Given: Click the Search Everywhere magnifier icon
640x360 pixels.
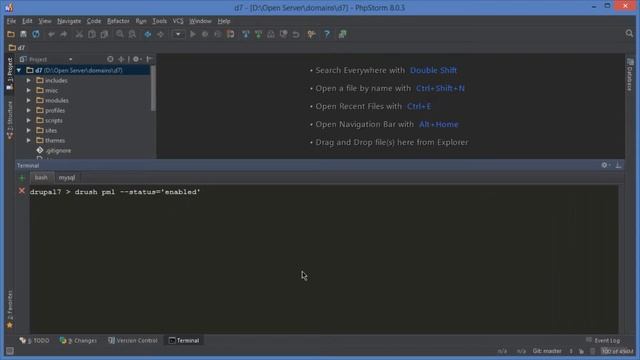Looking at the screenshot, I should (x=629, y=34).
